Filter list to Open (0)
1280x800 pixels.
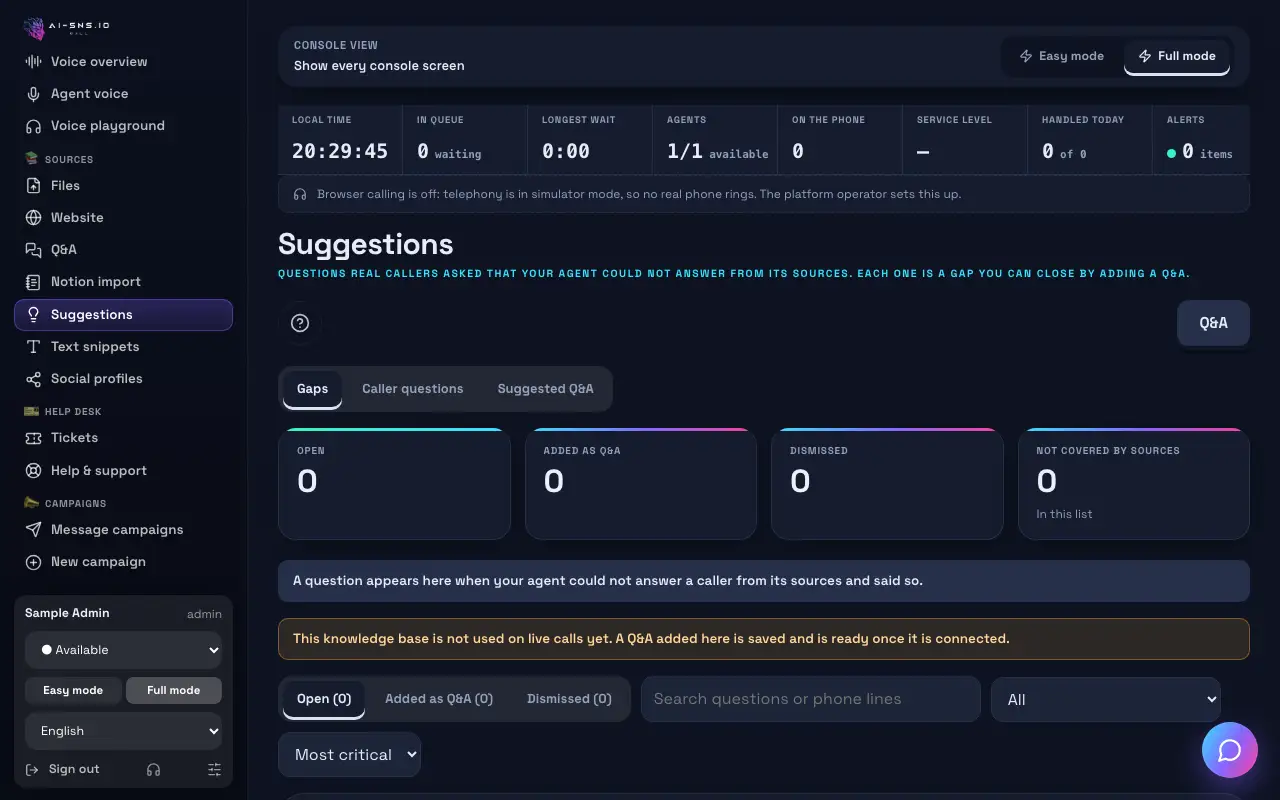pos(324,699)
